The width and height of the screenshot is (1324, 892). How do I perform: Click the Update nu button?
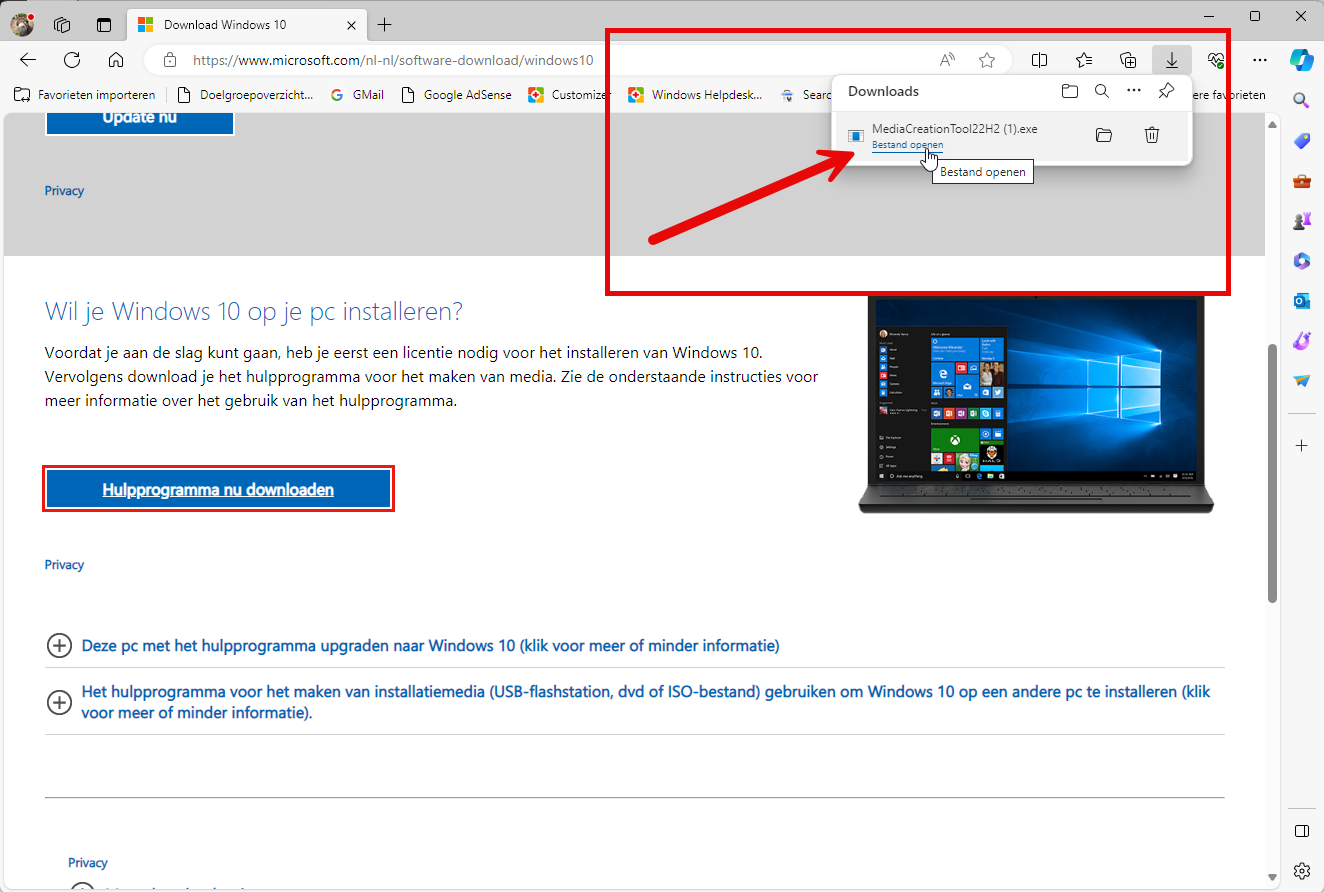[139, 122]
